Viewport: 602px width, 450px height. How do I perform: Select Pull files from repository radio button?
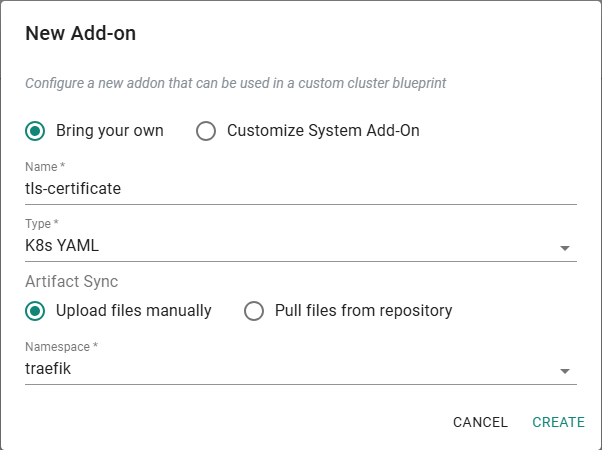tap(254, 311)
